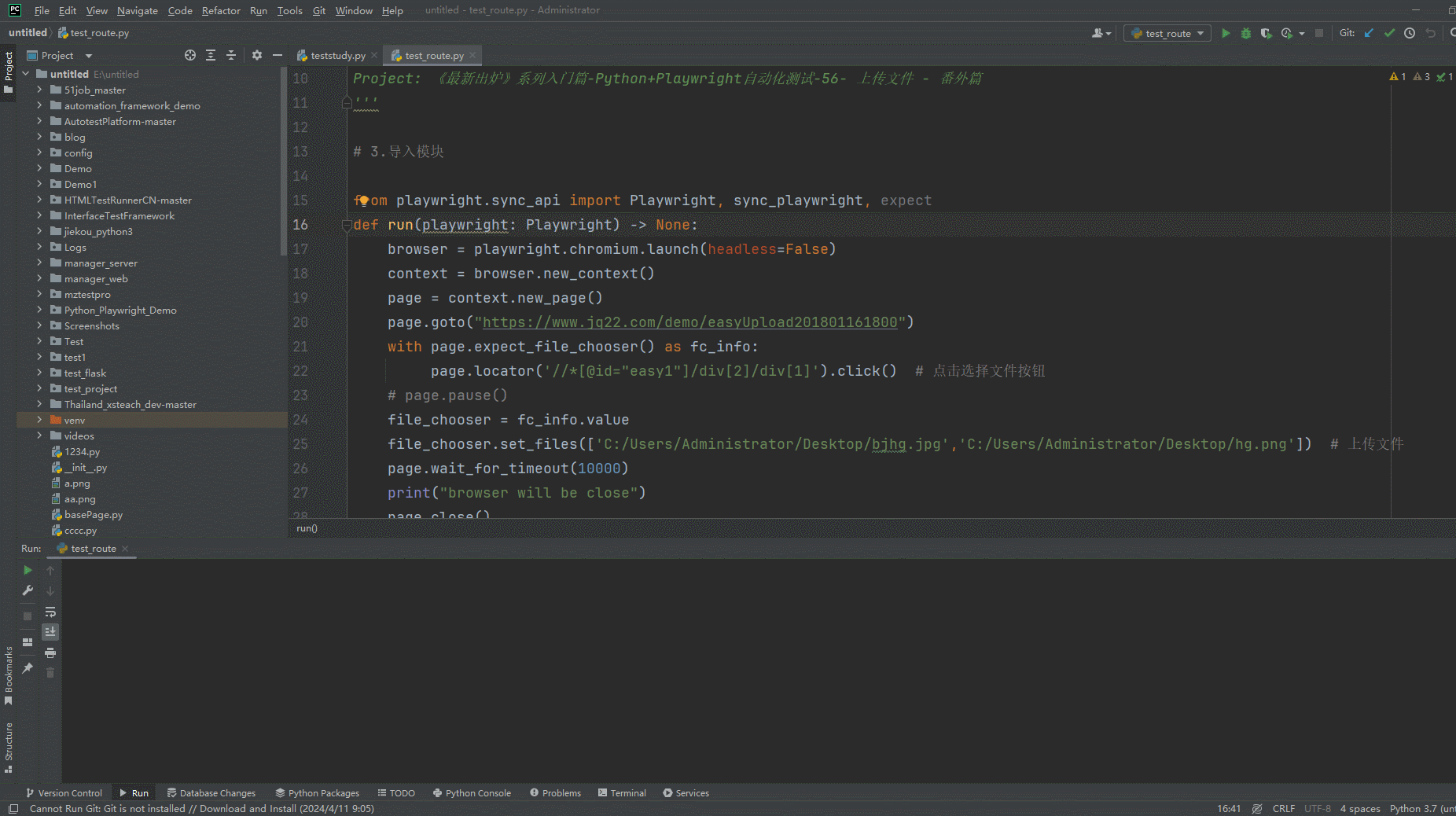Click the Git rollback arrow icon
This screenshot has width=1456, height=816.
(x=1431, y=33)
